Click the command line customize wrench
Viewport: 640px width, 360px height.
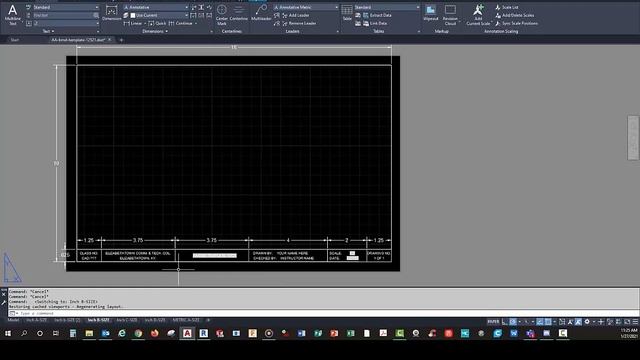click(4, 302)
